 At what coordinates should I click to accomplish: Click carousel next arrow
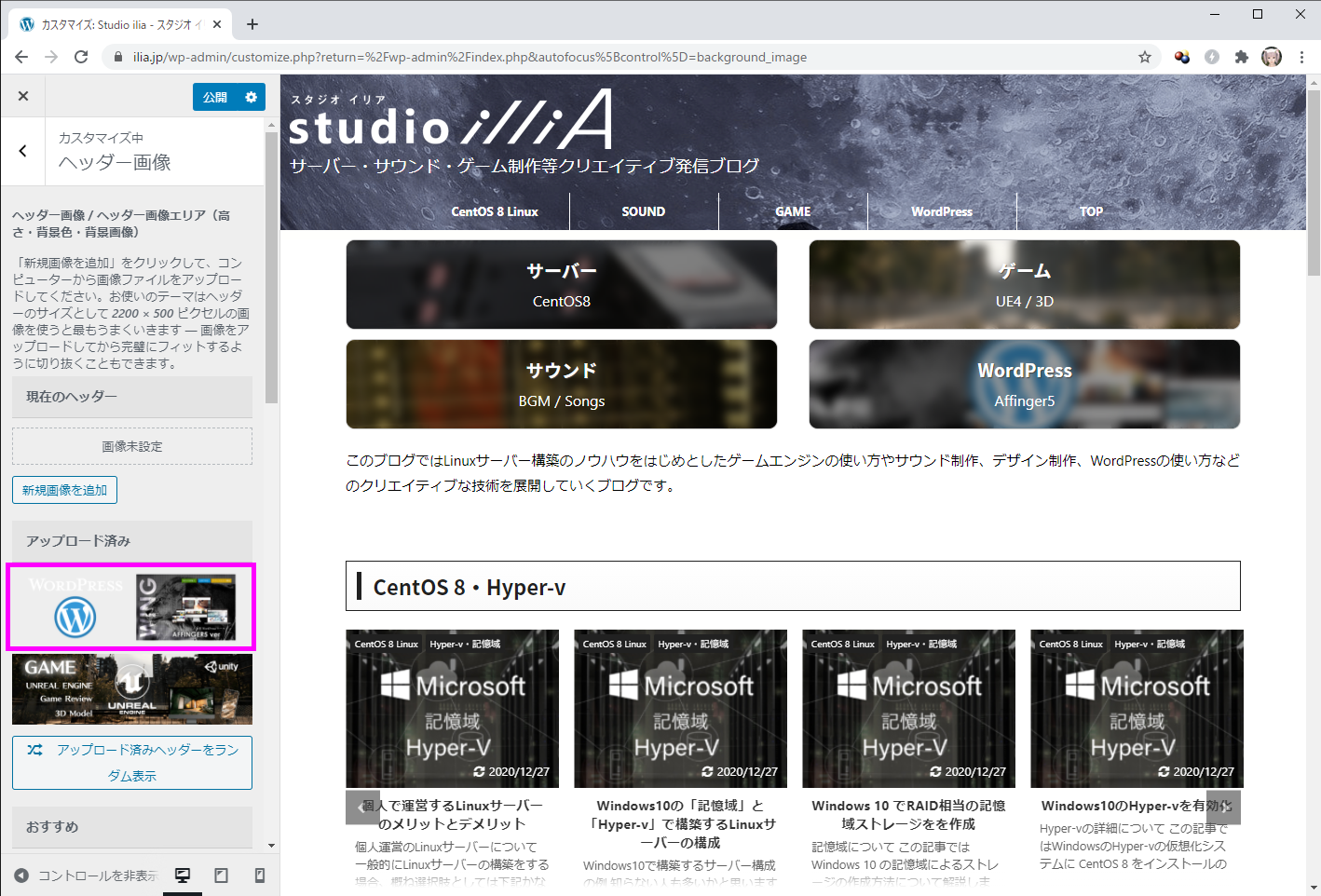pos(1223,808)
